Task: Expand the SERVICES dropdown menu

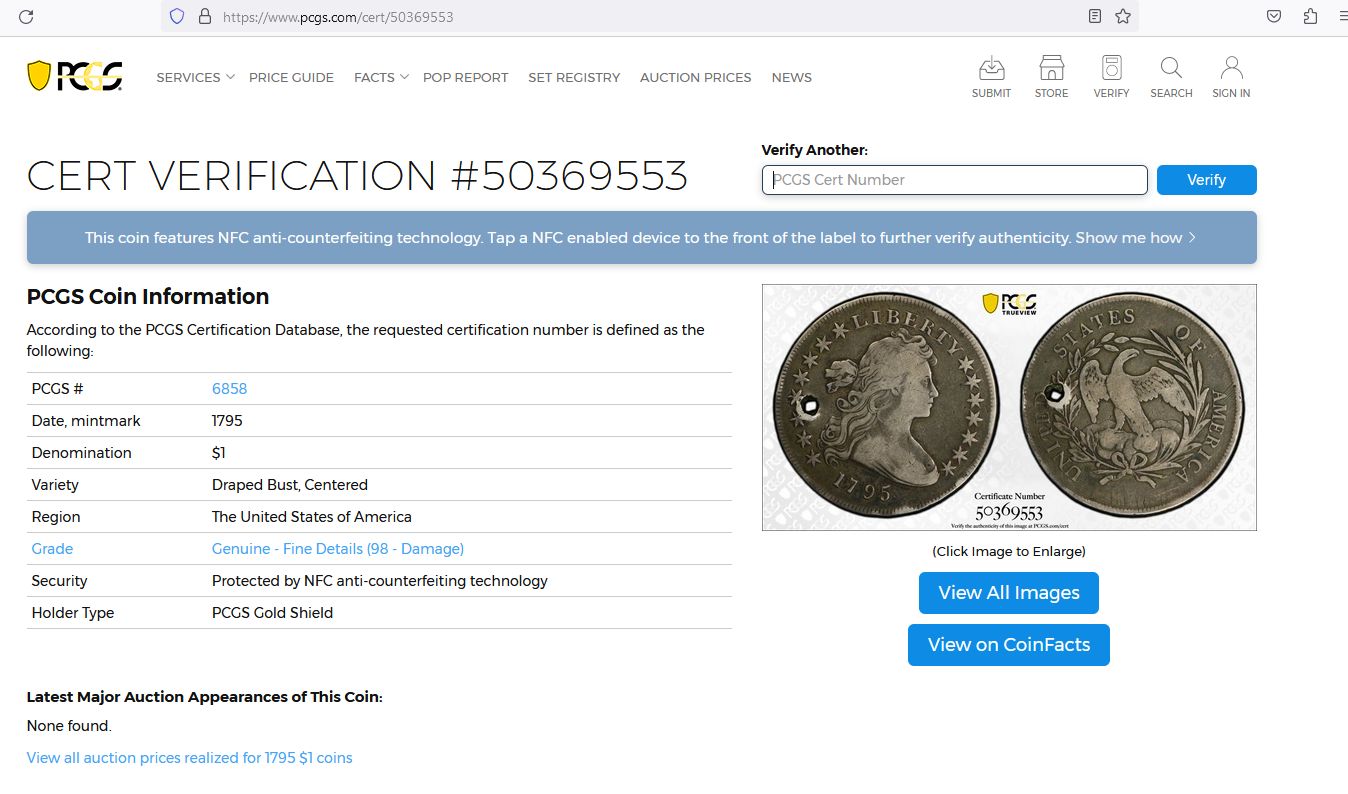Action: tap(195, 77)
